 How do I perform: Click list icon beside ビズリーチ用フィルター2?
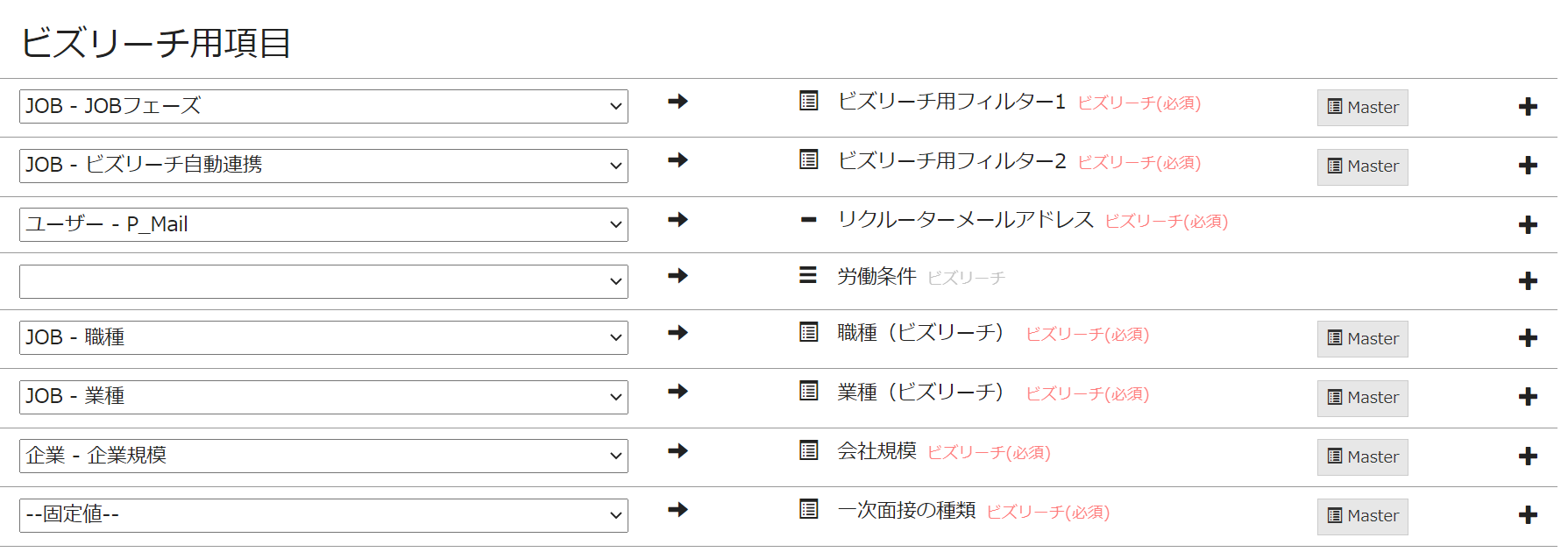coord(809,159)
